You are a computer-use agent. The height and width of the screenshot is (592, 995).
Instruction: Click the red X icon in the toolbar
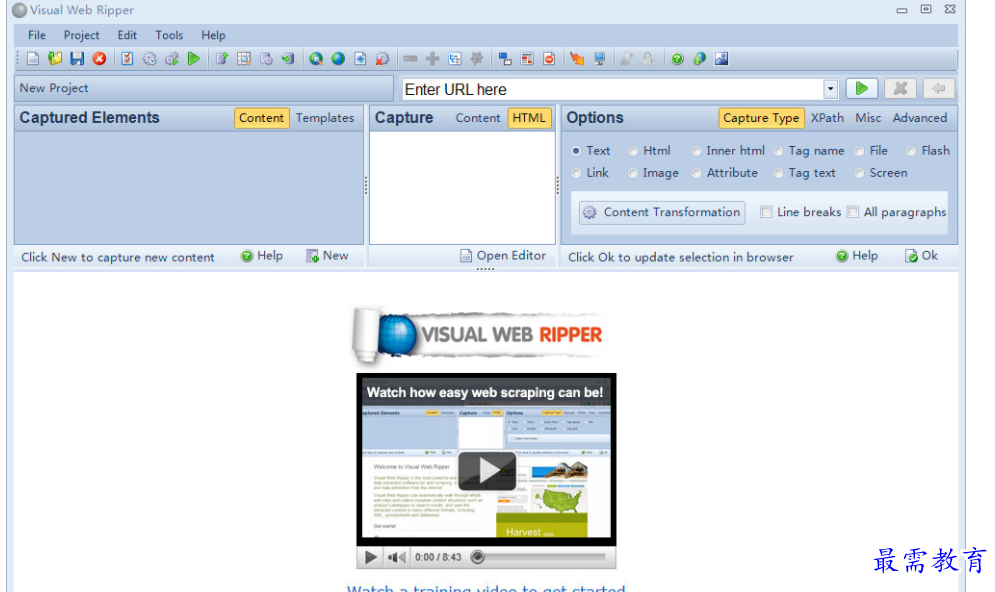[99, 59]
